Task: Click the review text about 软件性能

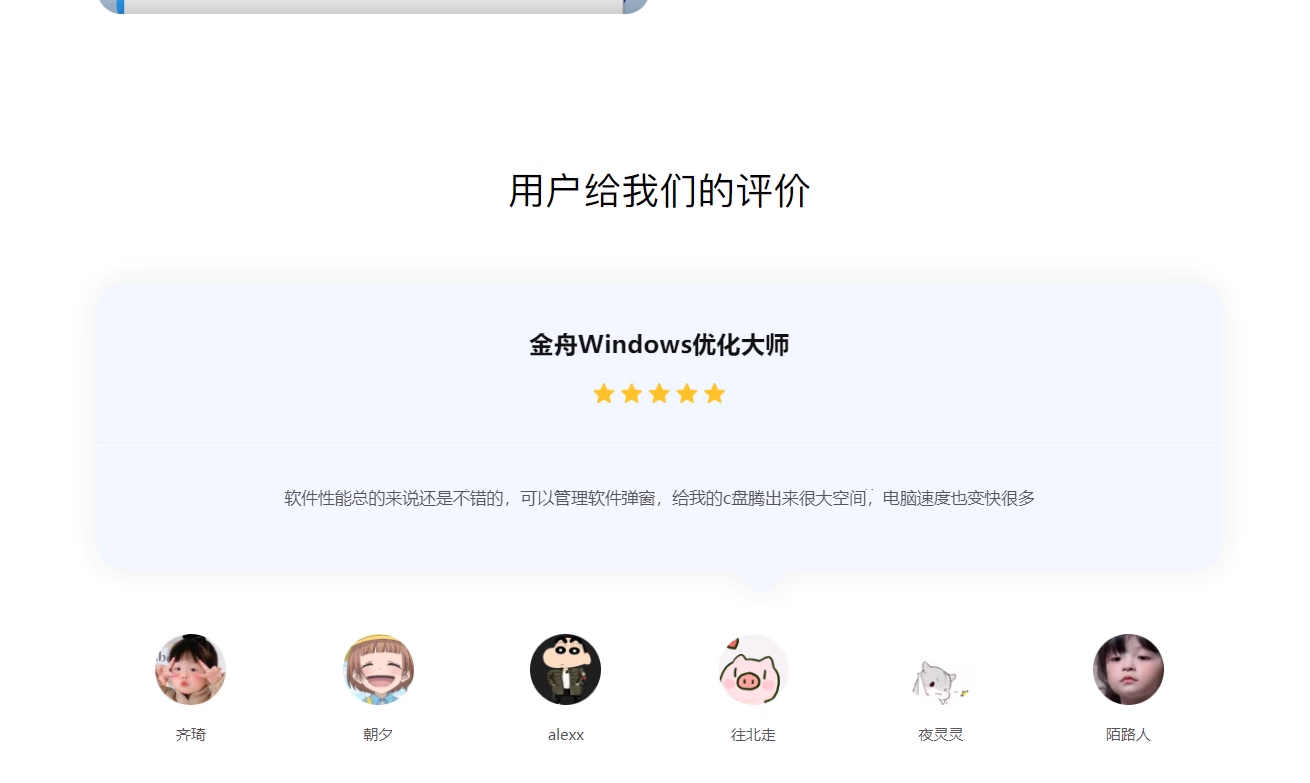Action: pos(659,498)
